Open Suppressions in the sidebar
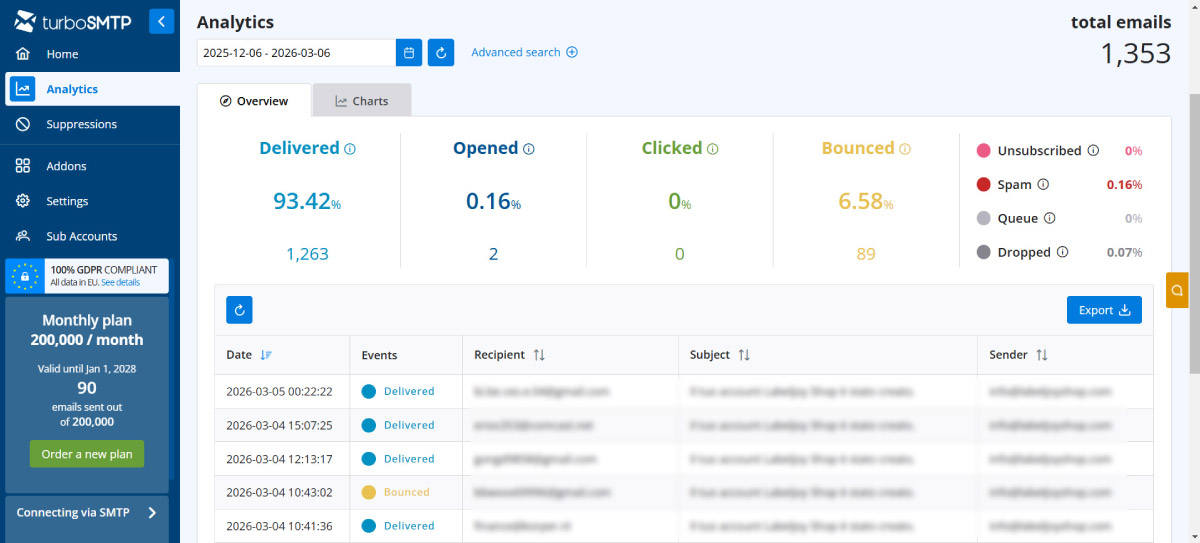Screen dimensions: 1200x543 point(81,124)
